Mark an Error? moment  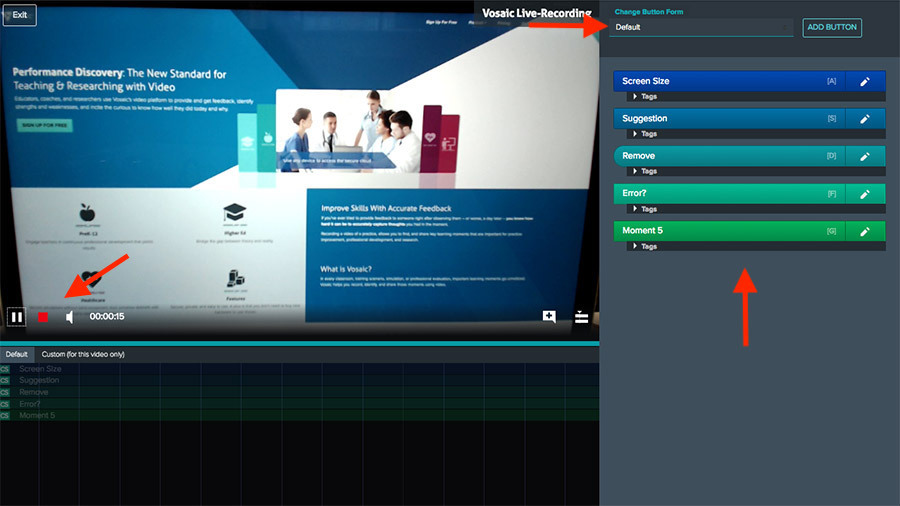[729, 194]
